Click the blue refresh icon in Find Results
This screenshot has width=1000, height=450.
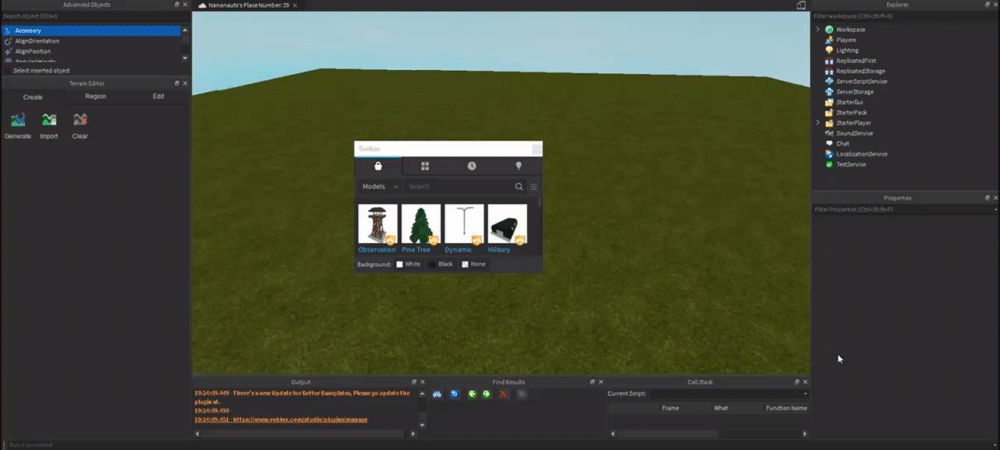(x=454, y=395)
